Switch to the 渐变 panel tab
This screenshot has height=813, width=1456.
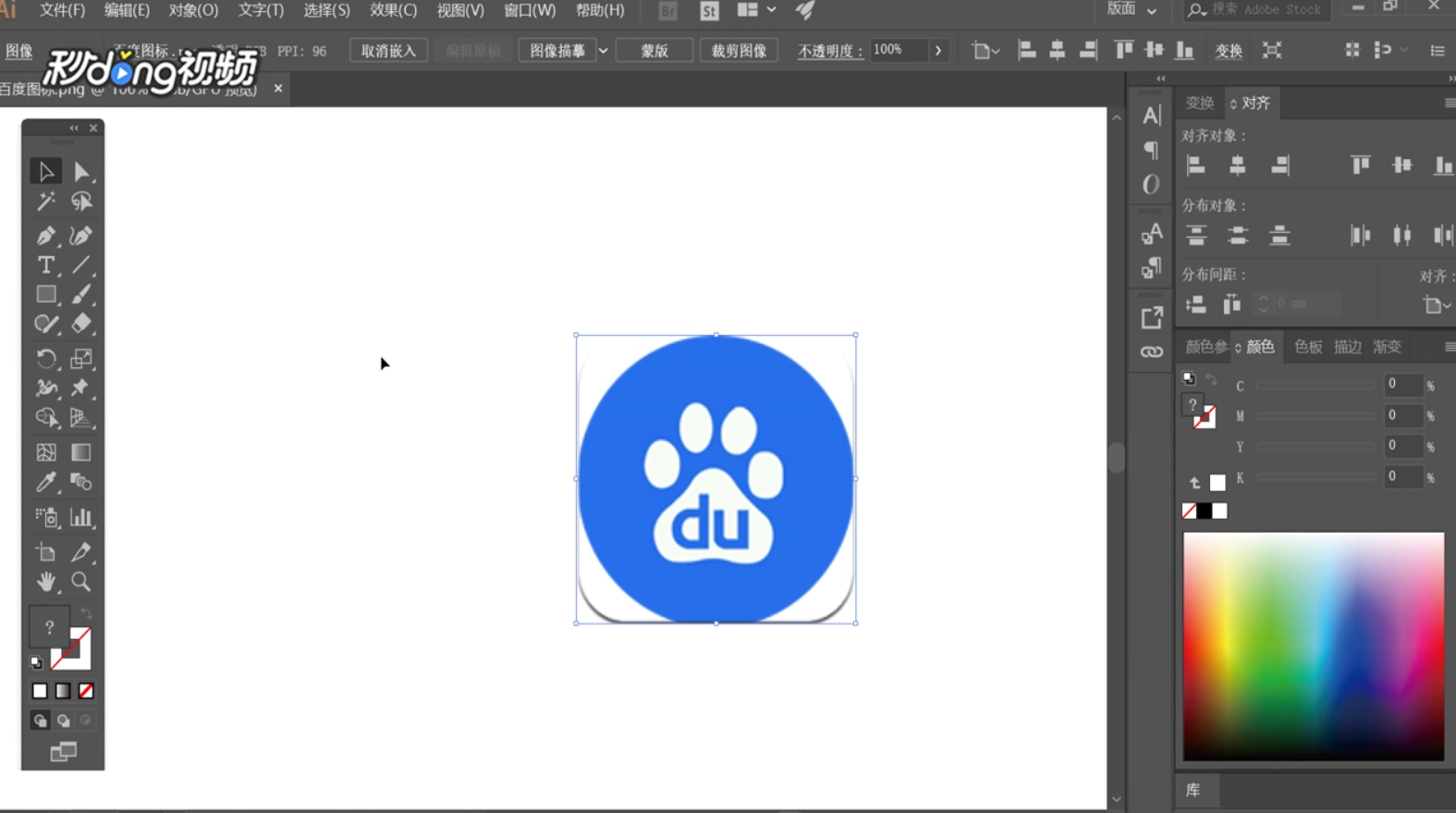(1387, 347)
